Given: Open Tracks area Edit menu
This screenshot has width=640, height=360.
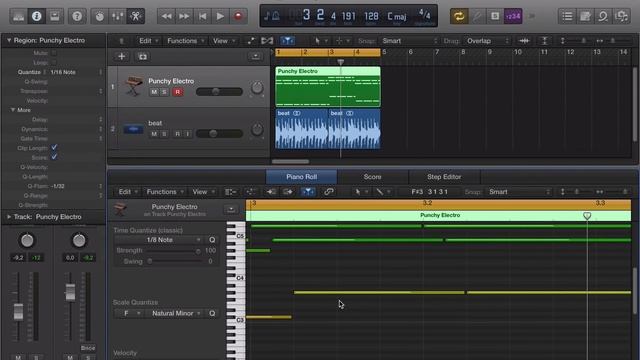Looking at the screenshot, I should point(148,41).
